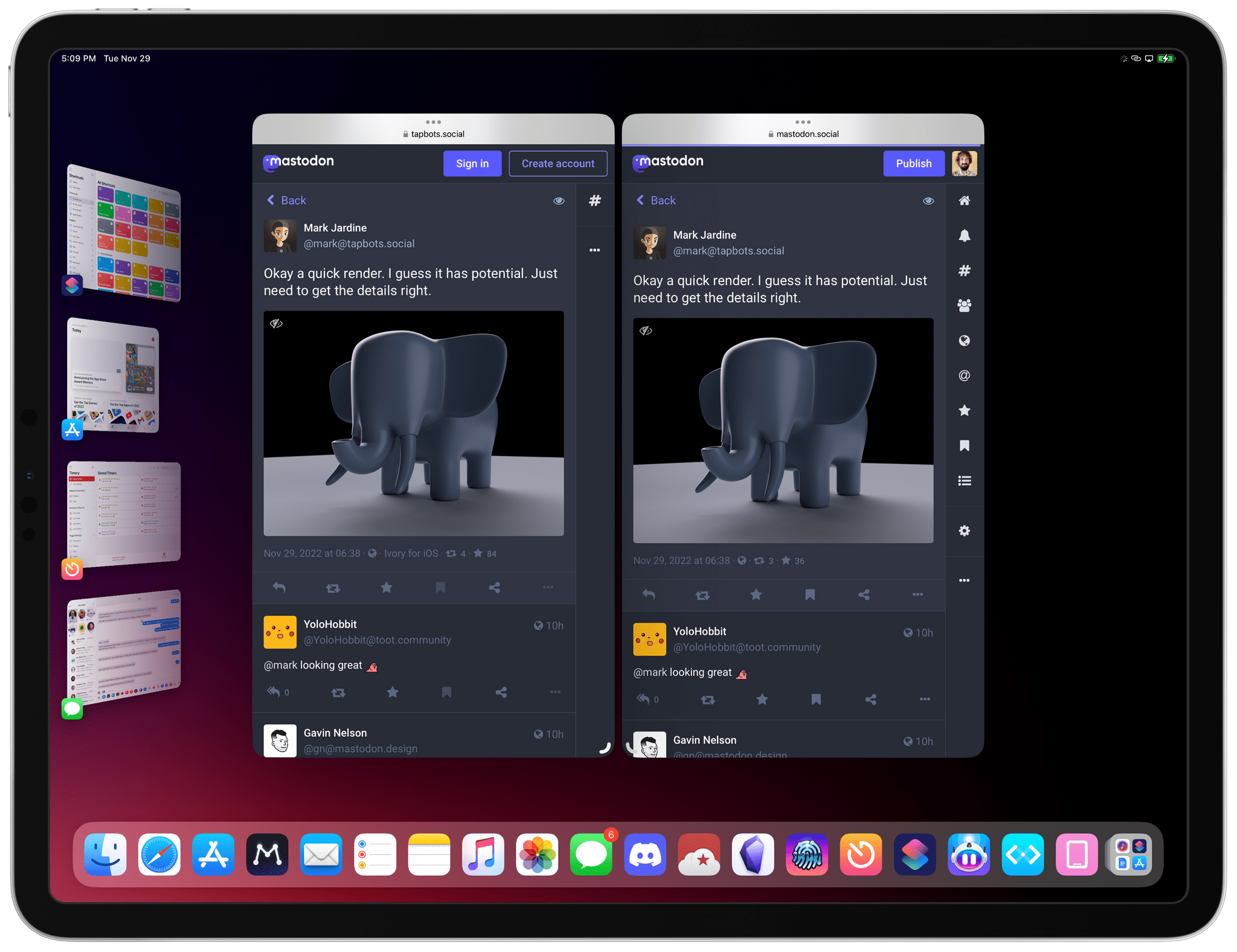
Task: Reply to Mark Jardine's post in mastodon.social window
Action: [x=649, y=594]
